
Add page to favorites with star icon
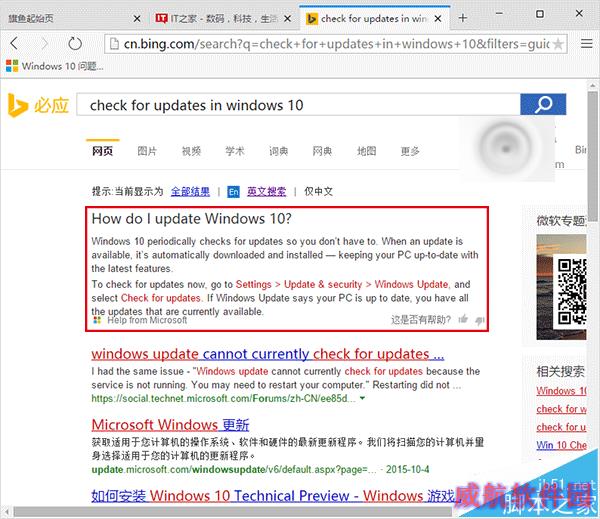coord(558,44)
